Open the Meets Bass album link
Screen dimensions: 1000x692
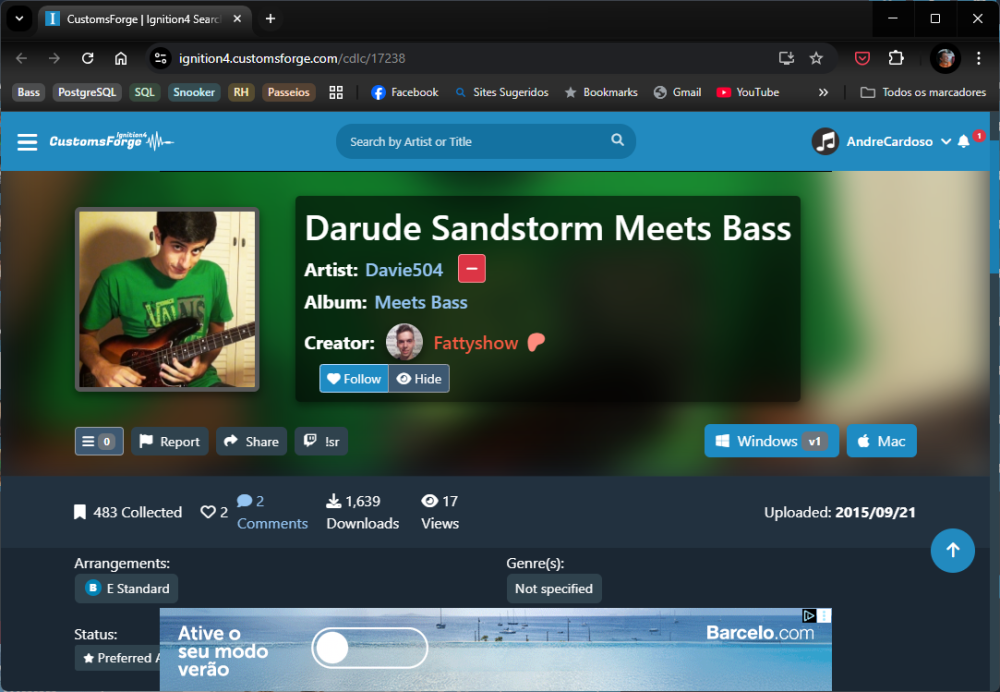[421, 302]
